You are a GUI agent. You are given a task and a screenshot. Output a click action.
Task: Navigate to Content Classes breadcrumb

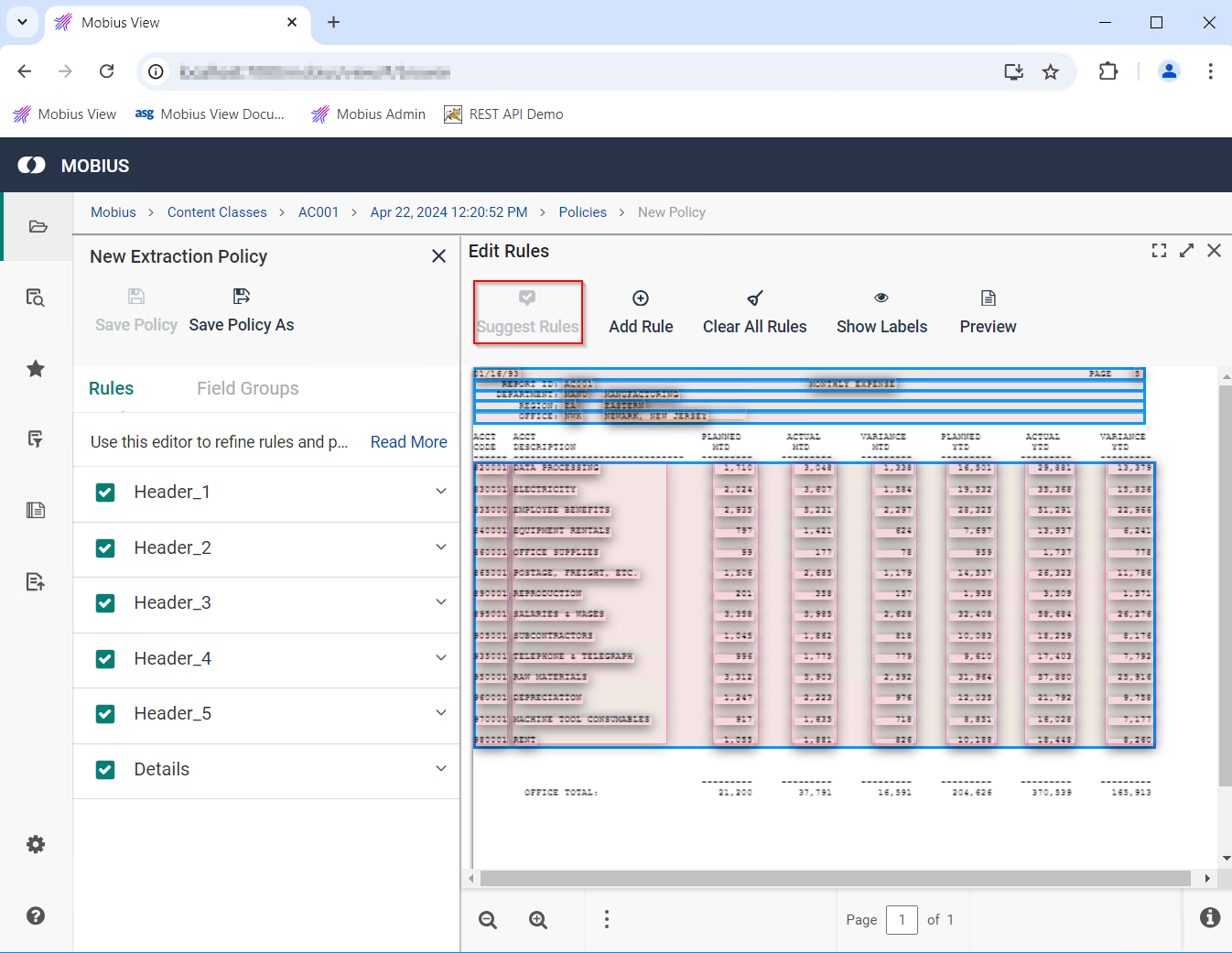(217, 212)
